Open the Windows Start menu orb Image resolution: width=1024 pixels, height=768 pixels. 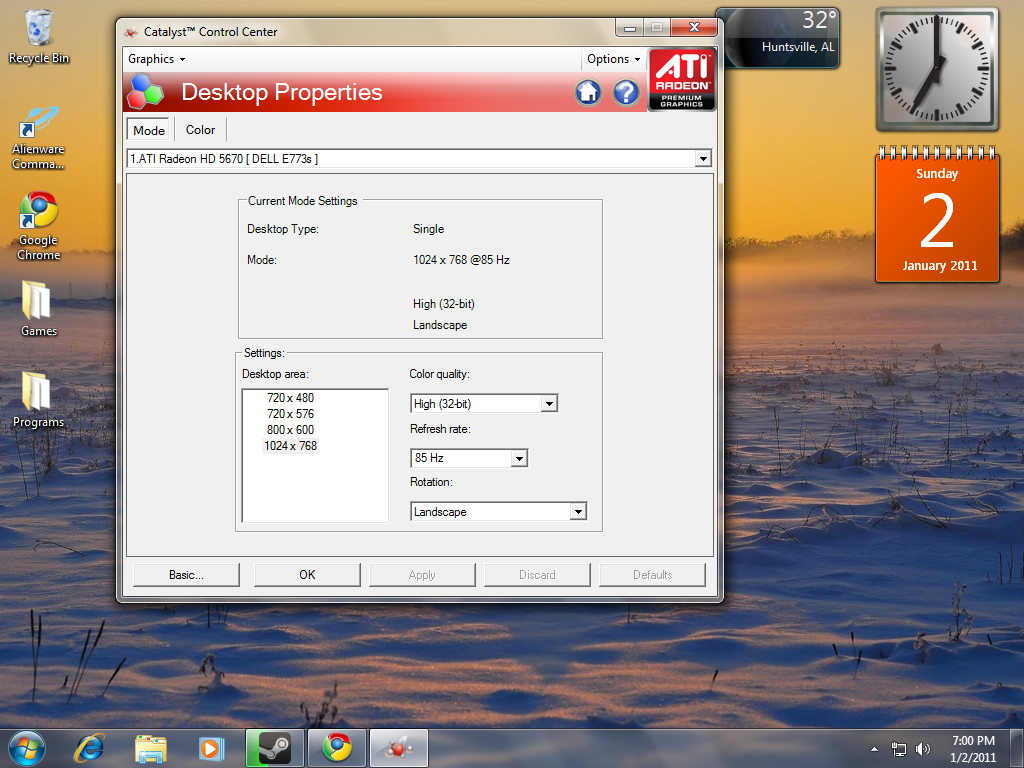coord(27,748)
